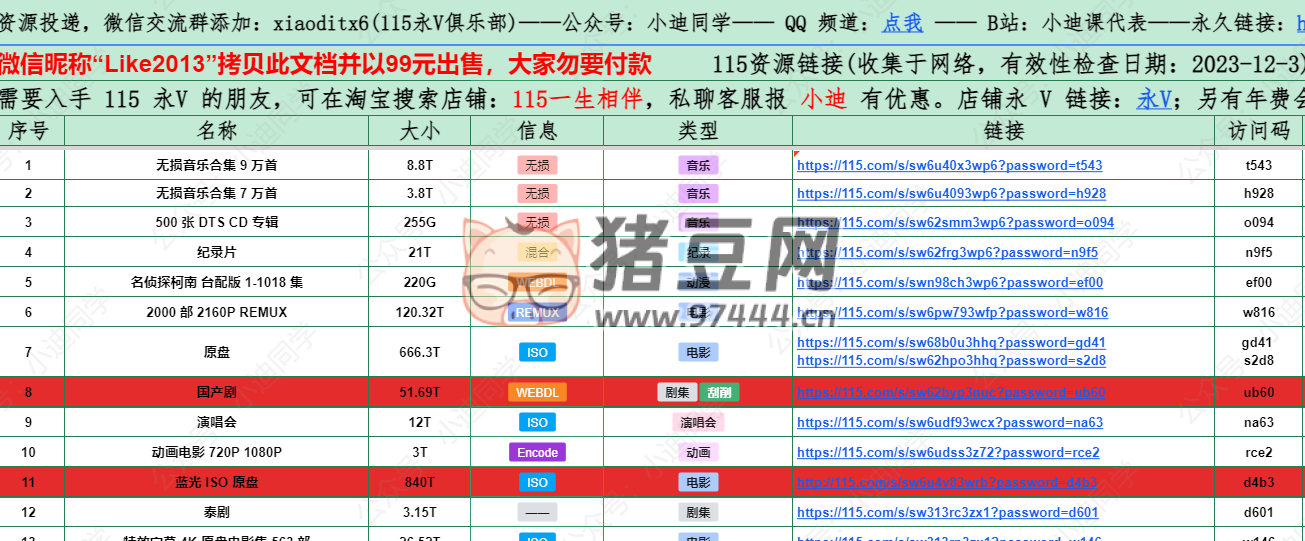Select the size cell 8.8T
The image size is (1305, 541).
pyautogui.click(x=420, y=166)
